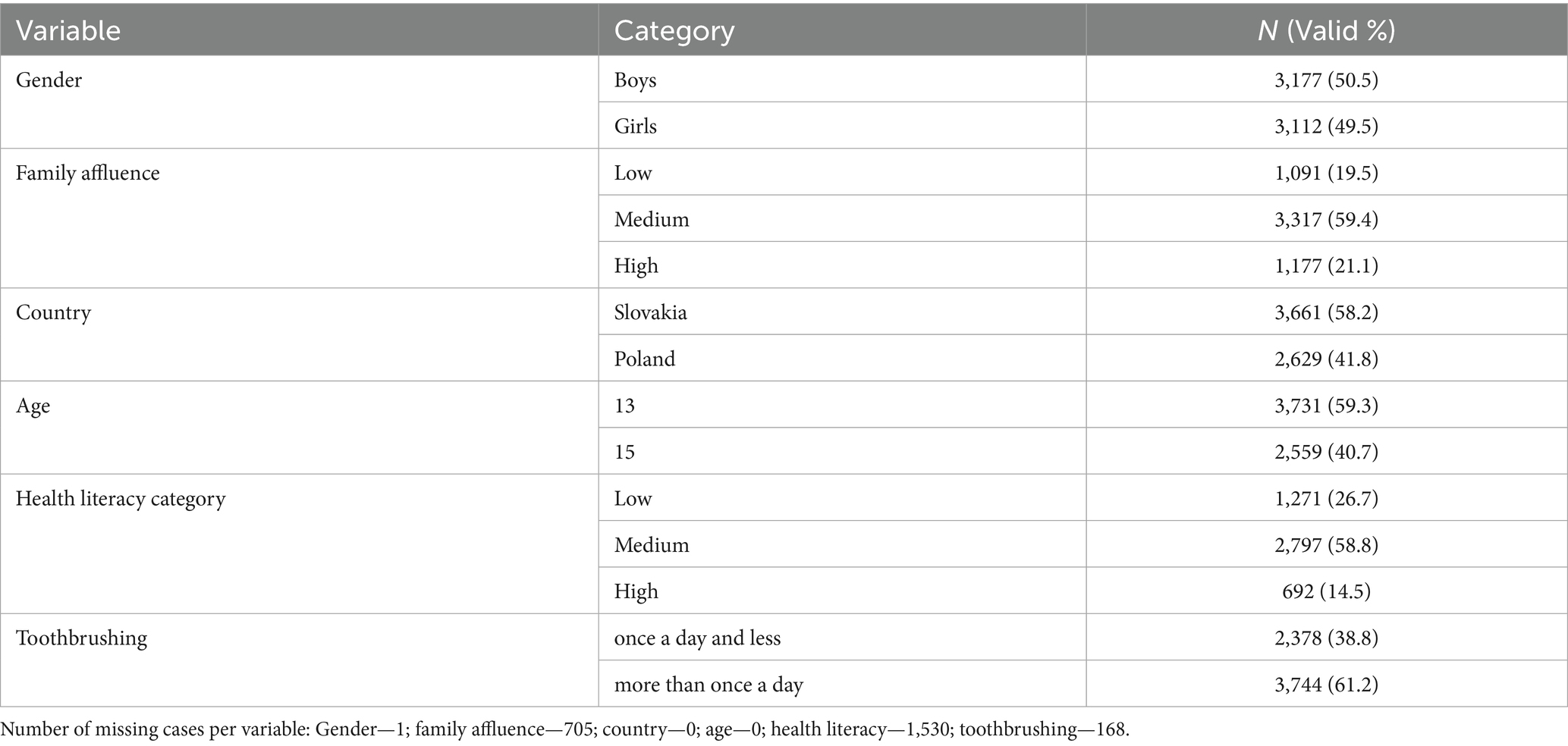1568x746 pixels.
Task: Click the Toothbrushing row label
Action: coord(81,638)
